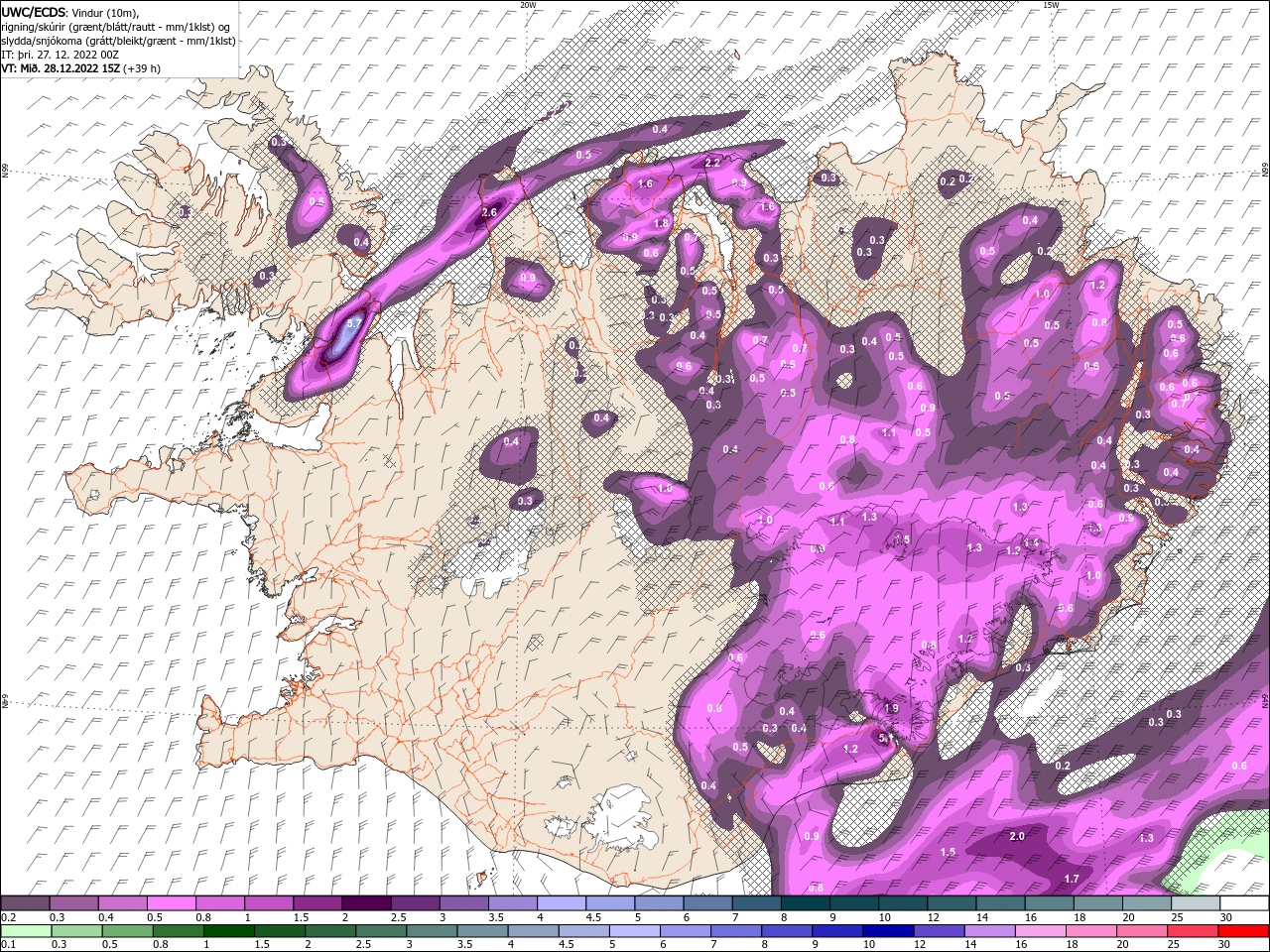Pick the pale green 0.1 swatch in the lower legend
The height and width of the screenshot is (952, 1270).
tap(25, 930)
